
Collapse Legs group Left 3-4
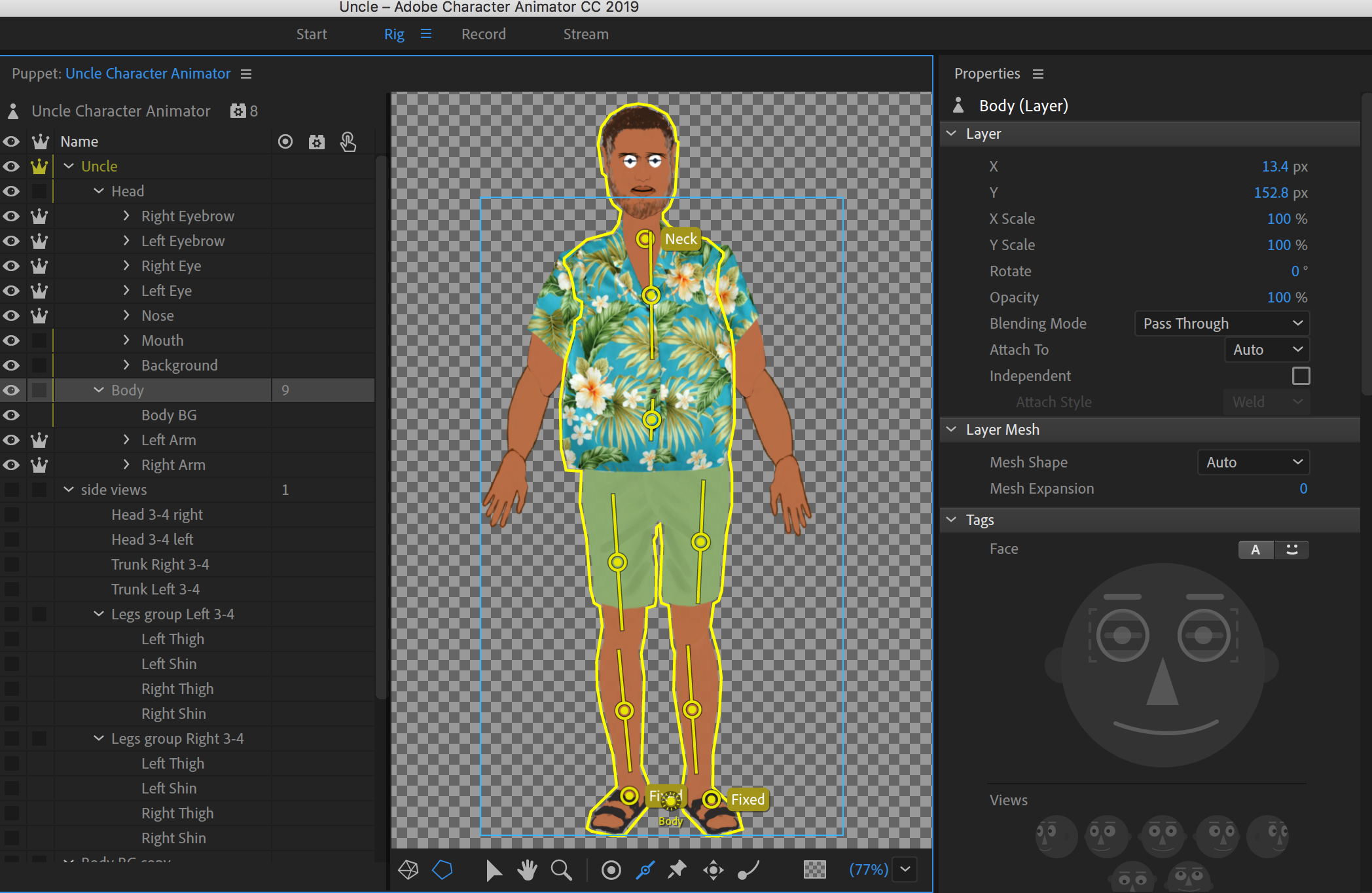pyautogui.click(x=99, y=614)
